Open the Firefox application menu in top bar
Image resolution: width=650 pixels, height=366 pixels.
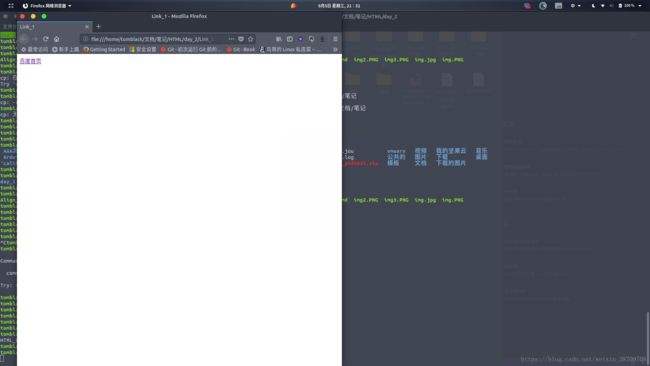47,6
